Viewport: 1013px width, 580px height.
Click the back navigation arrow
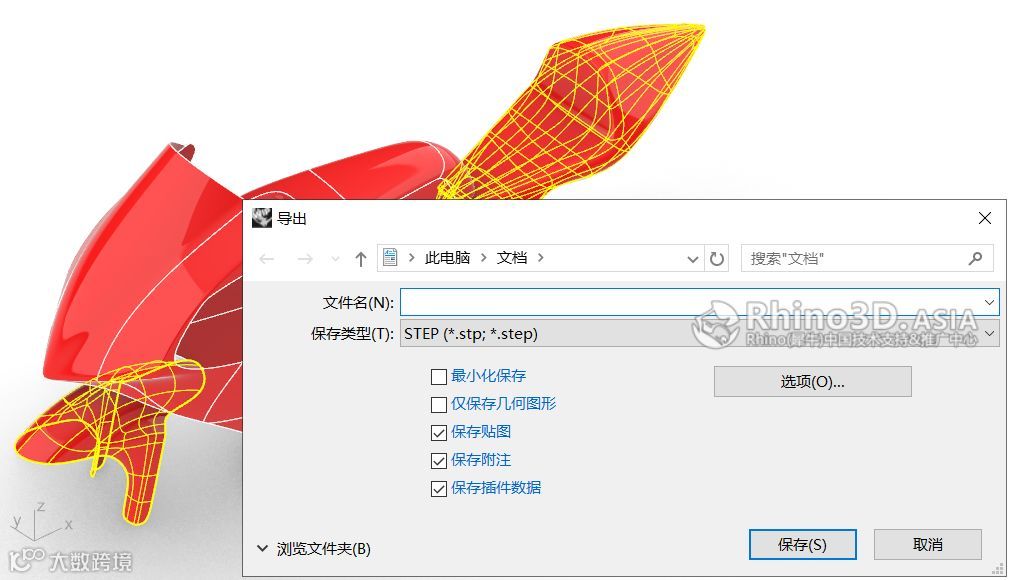coord(267,259)
